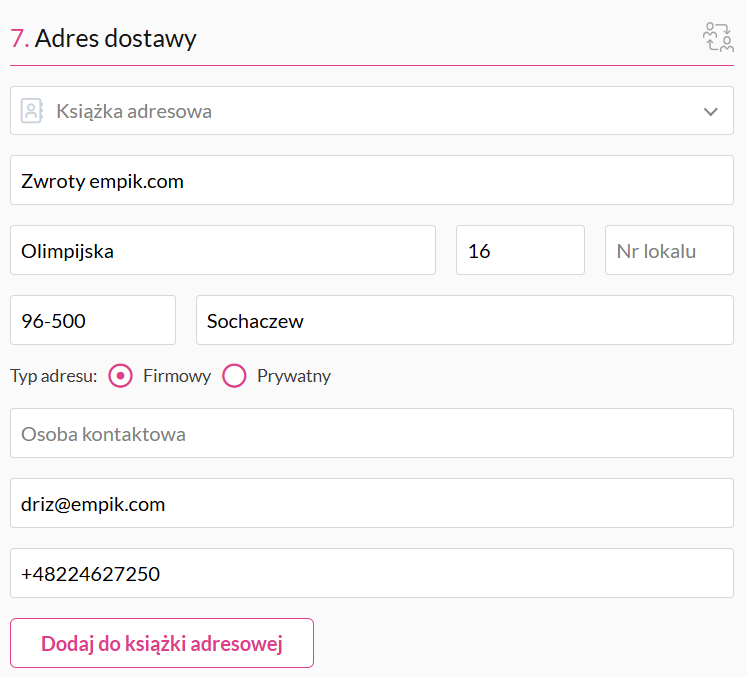Click the driz@empik.com email field
Viewport: 747px width, 677px height.
click(x=372, y=503)
